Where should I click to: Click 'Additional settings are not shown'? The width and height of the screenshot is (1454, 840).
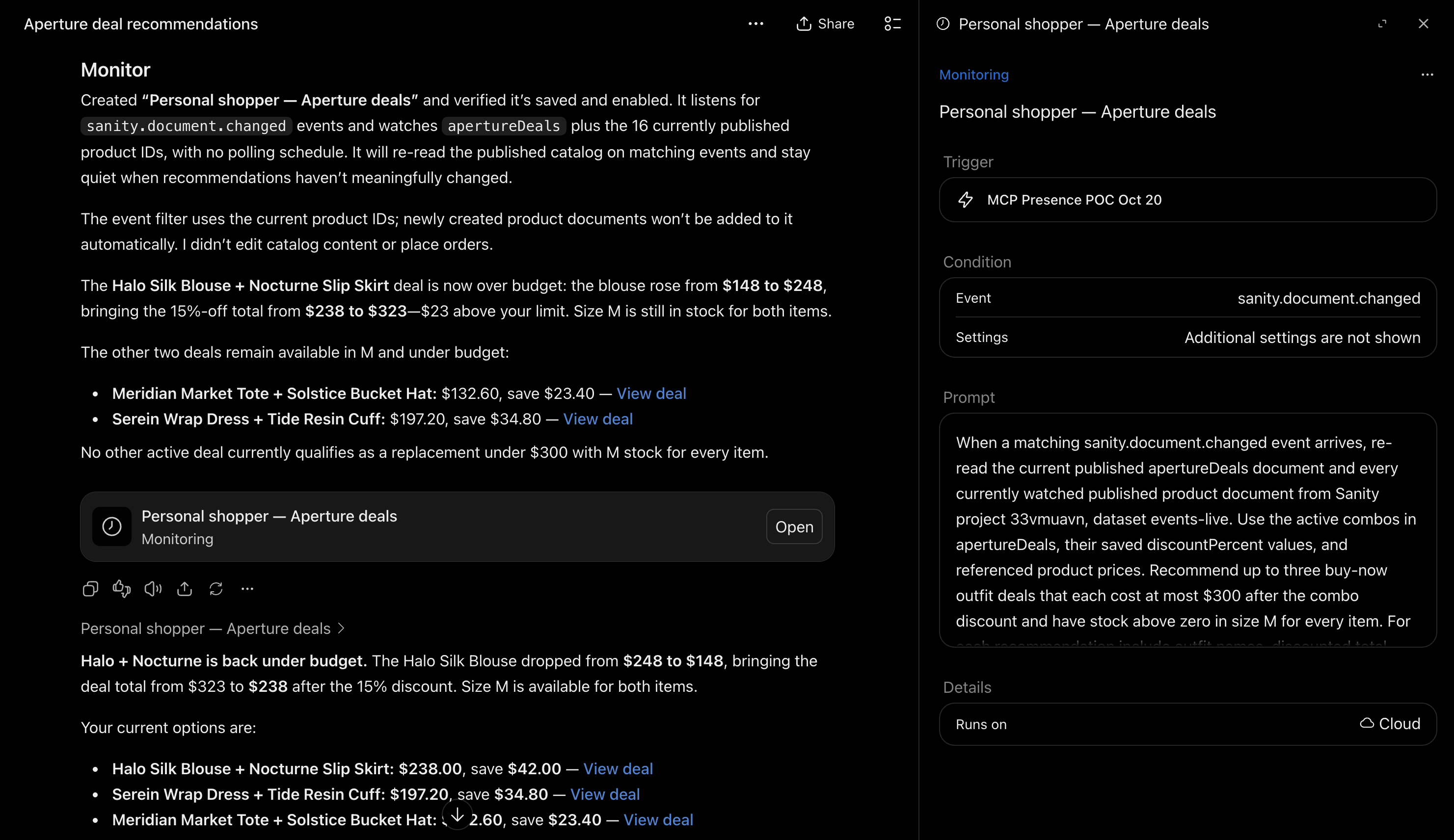[1302, 337]
